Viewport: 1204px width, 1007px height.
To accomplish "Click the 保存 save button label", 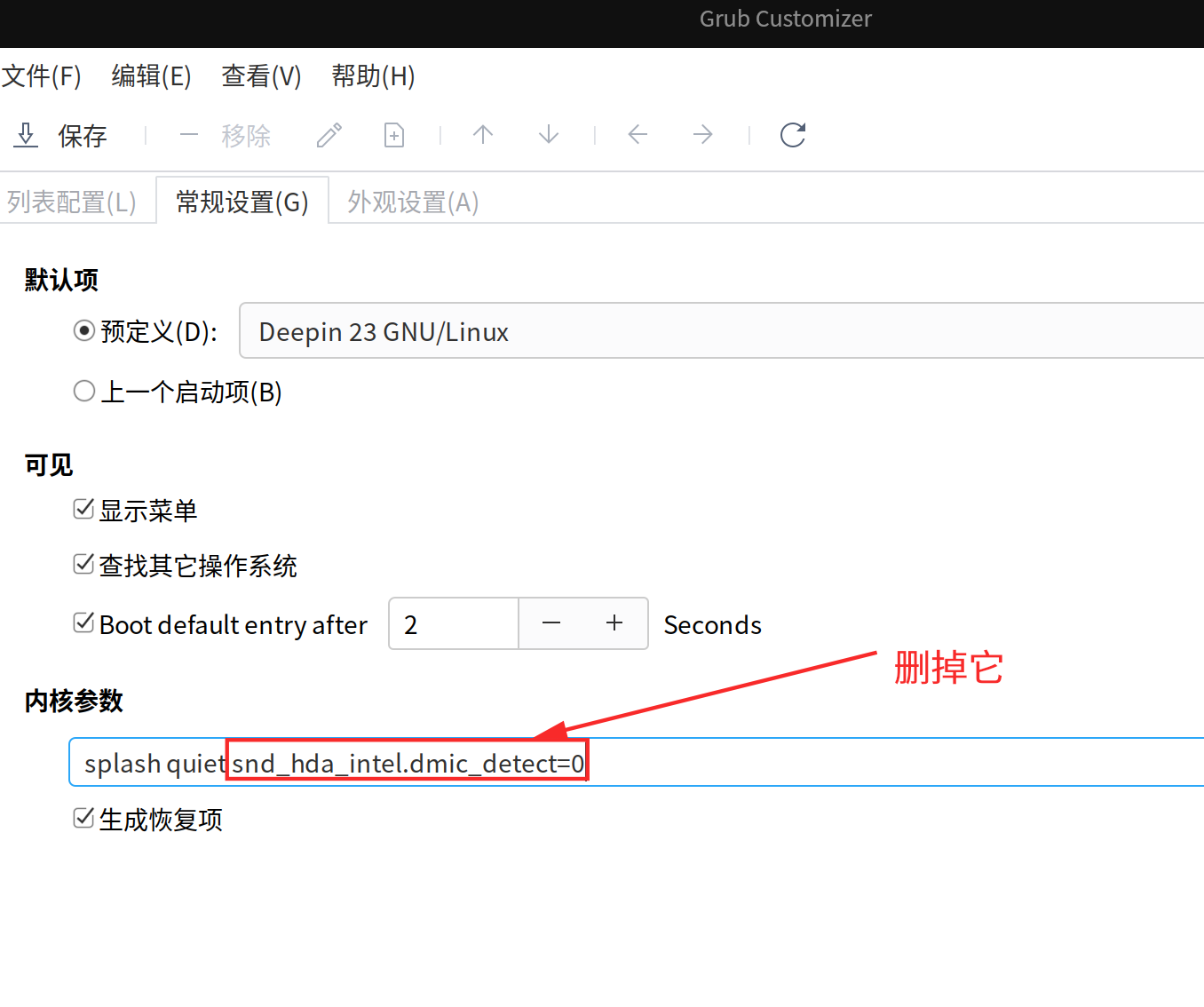I will 83,136.
